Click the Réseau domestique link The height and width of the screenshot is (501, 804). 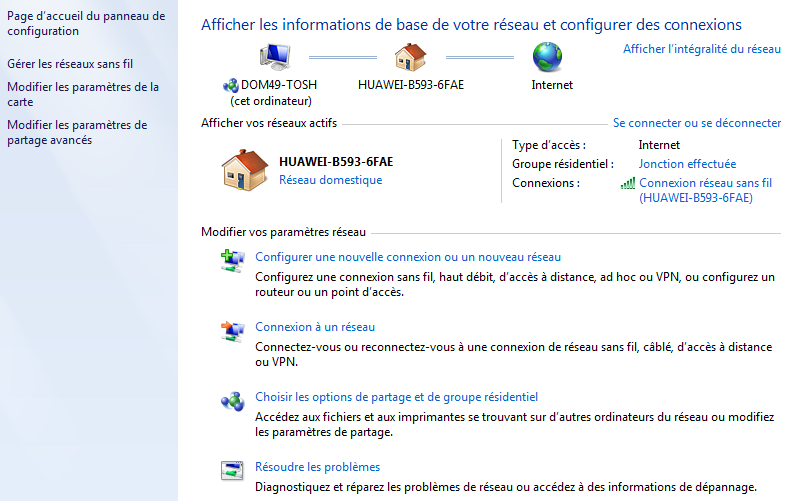[331, 180]
